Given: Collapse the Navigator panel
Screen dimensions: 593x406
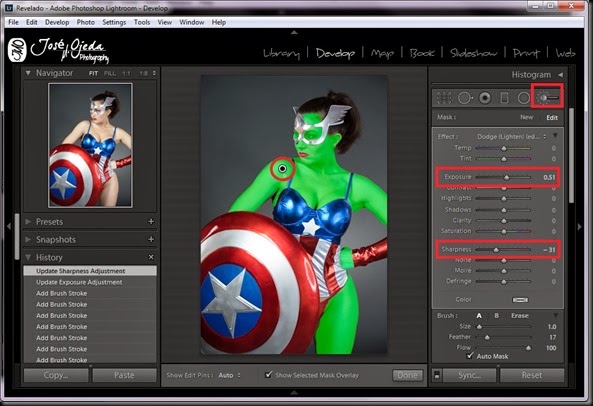Looking at the screenshot, I should 28,73.
